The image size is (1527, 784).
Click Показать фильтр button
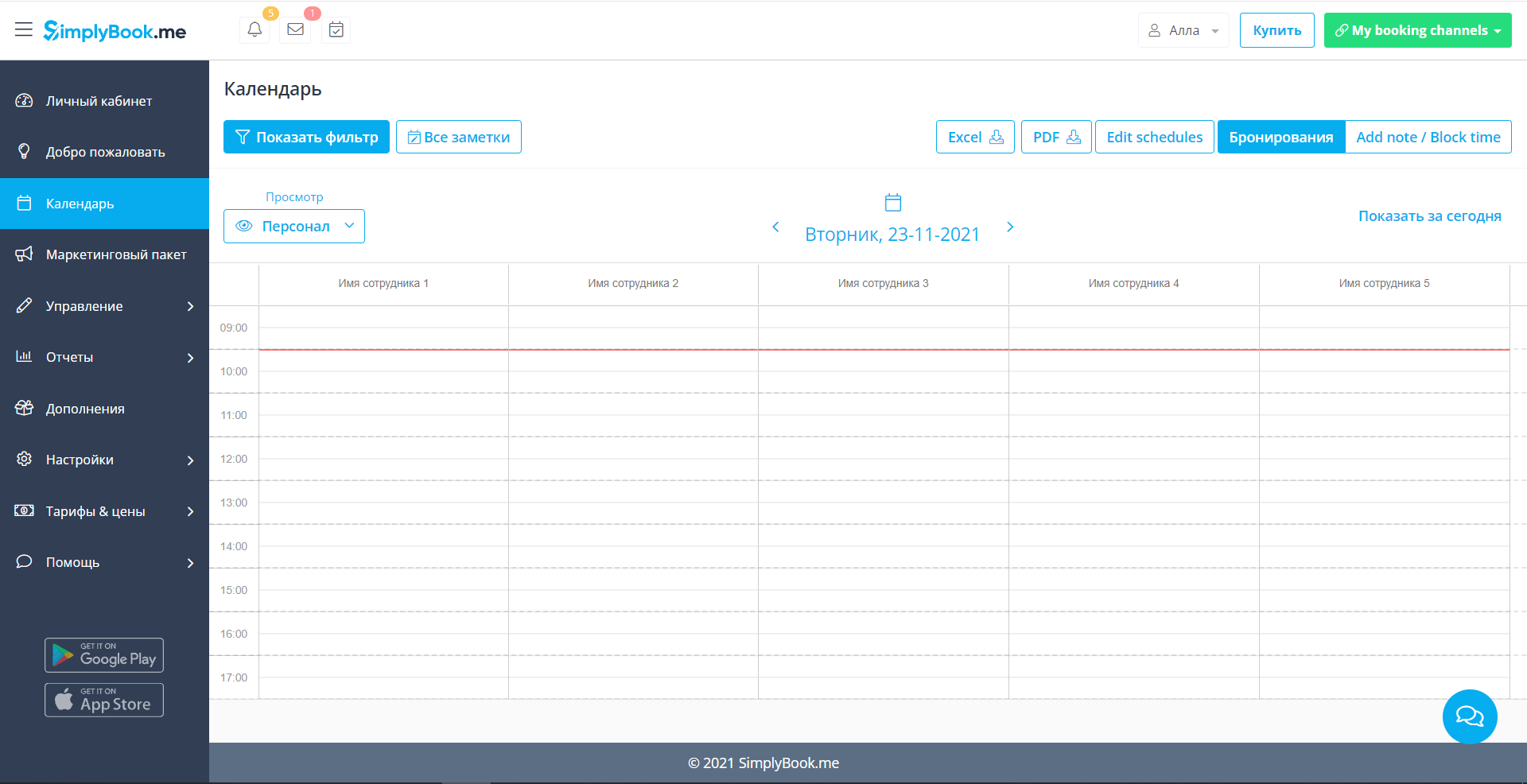coord(306,137)
